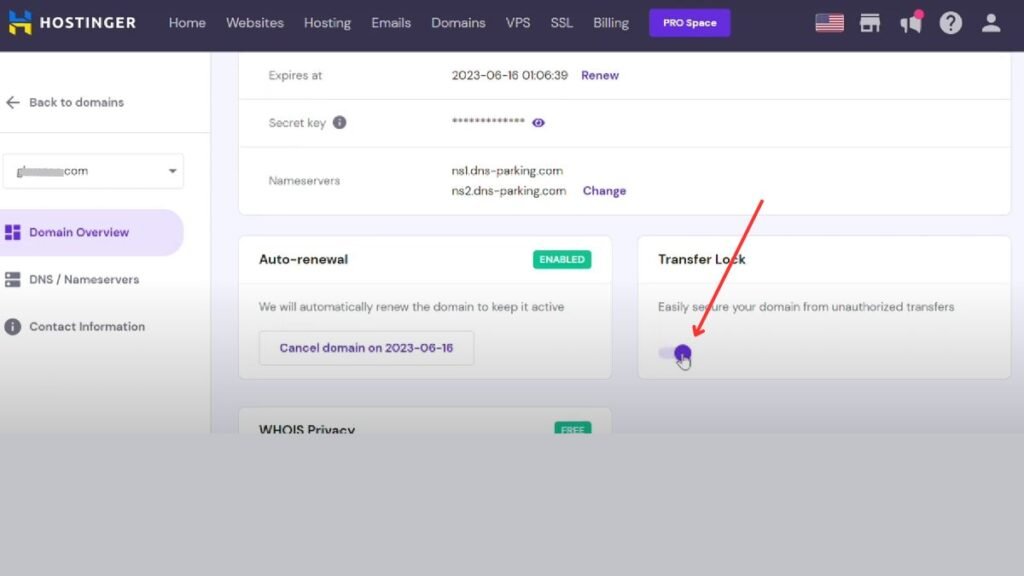
Task: Open the announcements megaphone icon
Action: click(911, 23)
